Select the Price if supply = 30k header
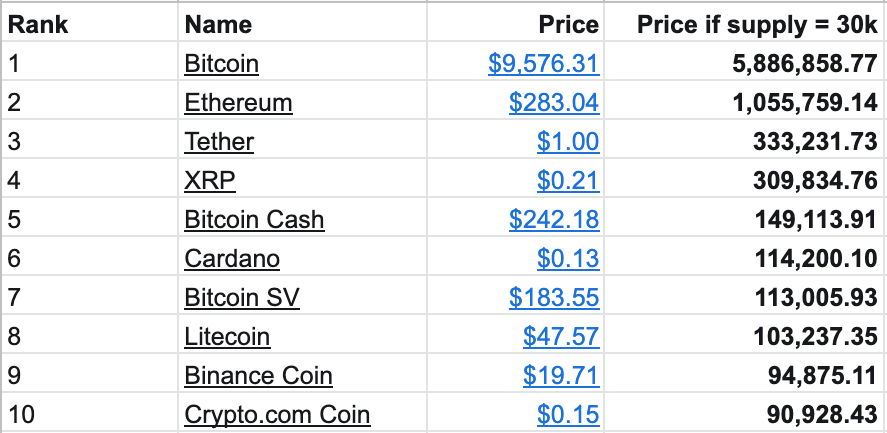The image size is (887, 433). (745, 24)
